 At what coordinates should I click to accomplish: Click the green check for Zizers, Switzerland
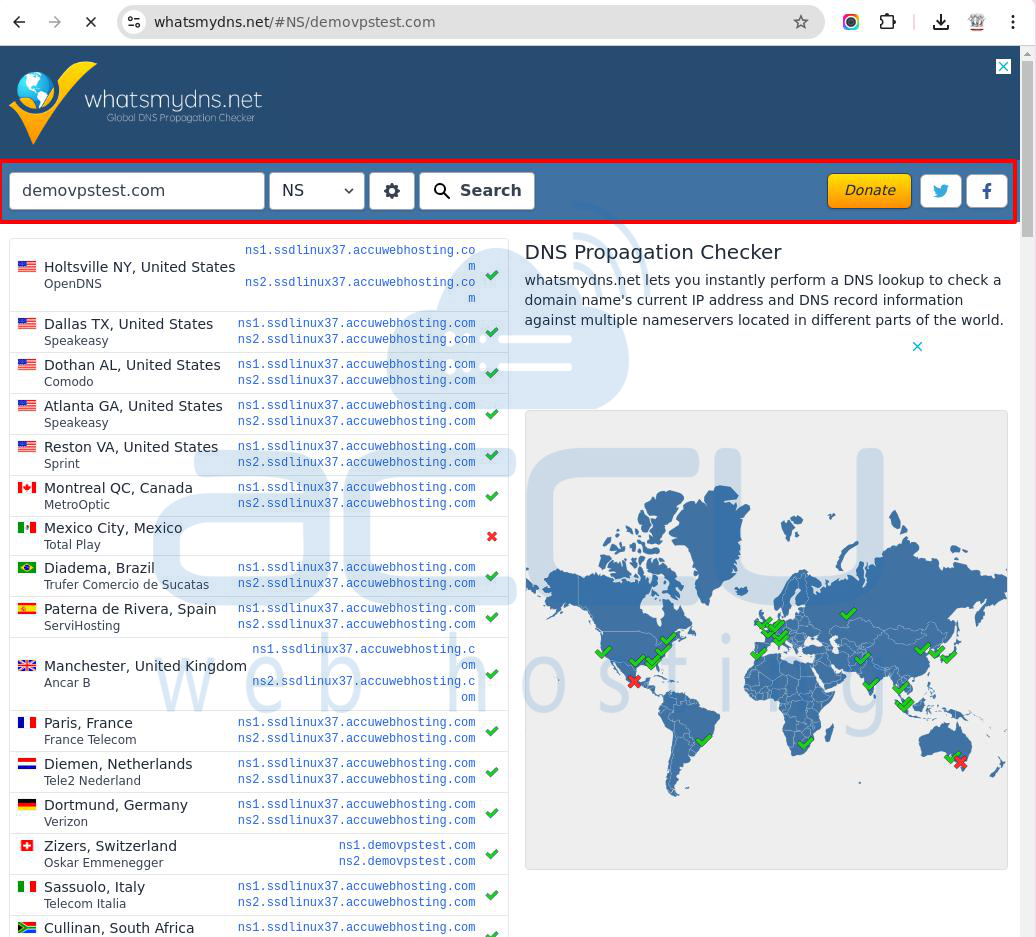click(492, 854)
